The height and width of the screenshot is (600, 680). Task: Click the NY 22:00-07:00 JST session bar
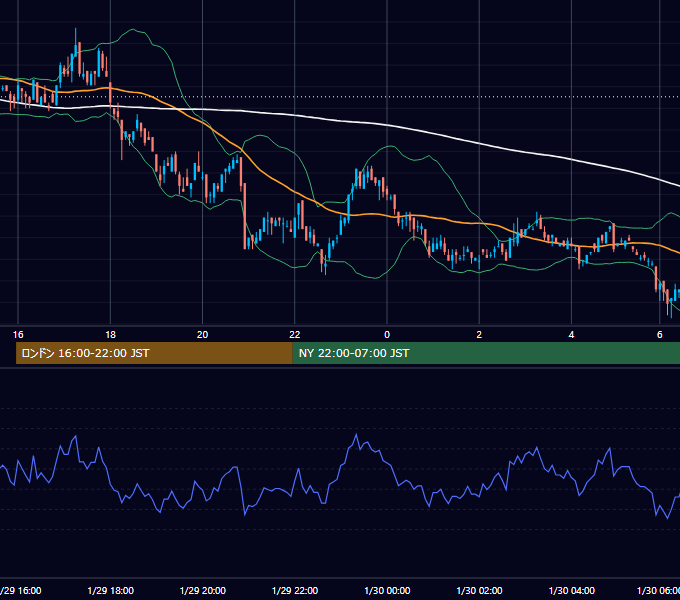click(486, 353)
